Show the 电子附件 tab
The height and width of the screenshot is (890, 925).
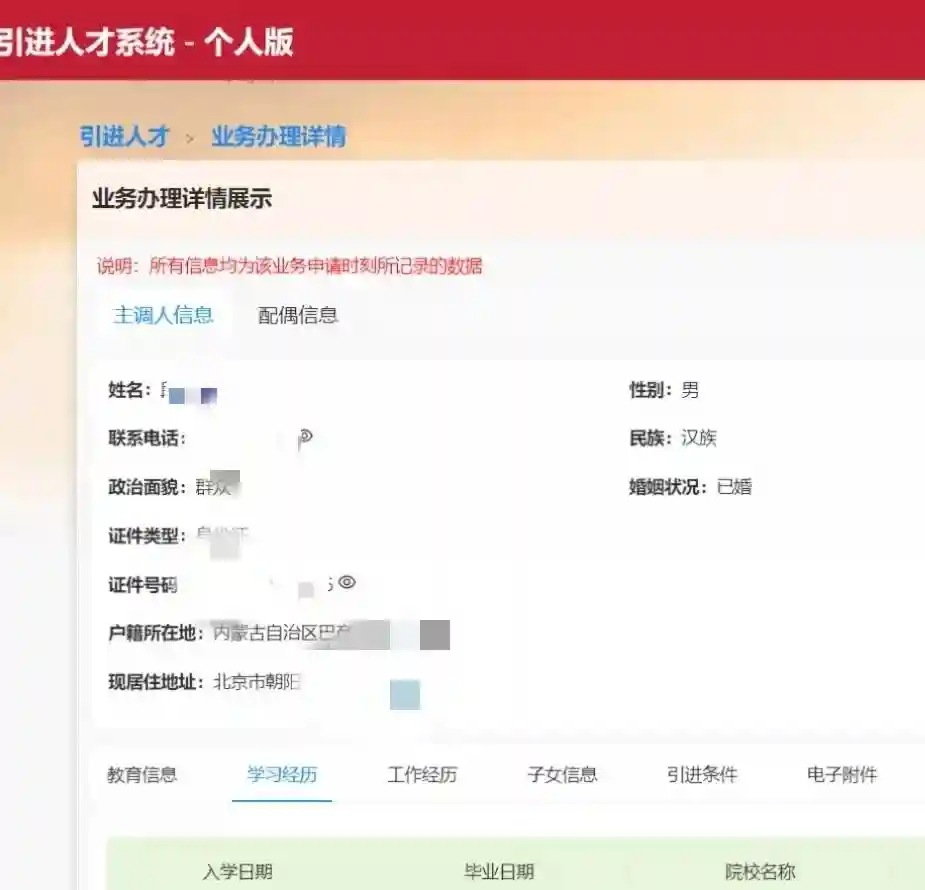pyautogui.click(x=842, y=774)
